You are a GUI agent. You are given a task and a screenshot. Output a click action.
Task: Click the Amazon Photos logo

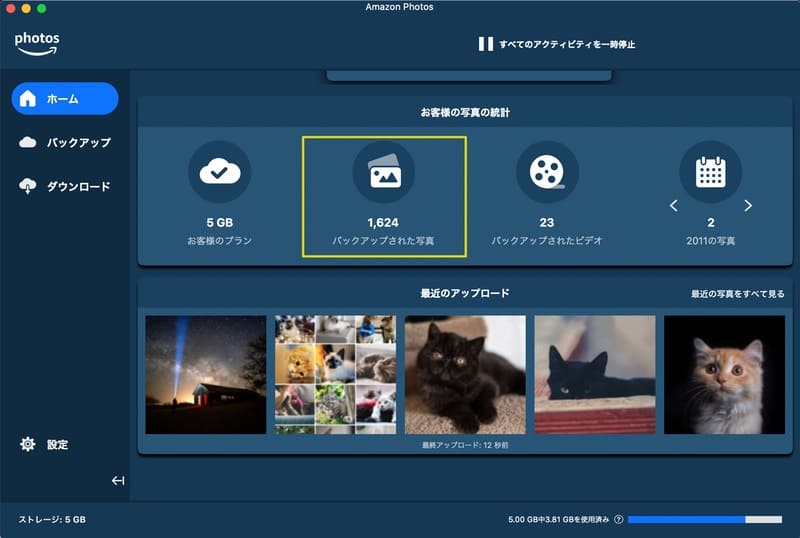(x=37, y=43)
